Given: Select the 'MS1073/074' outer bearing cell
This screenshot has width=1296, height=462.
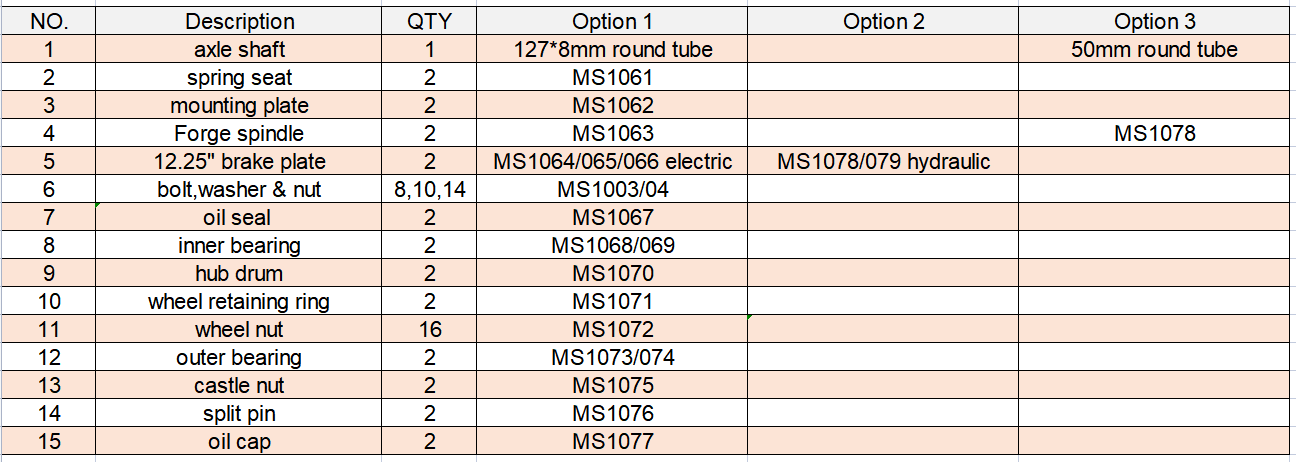Looking at the screenshot, I should point(612,357).
